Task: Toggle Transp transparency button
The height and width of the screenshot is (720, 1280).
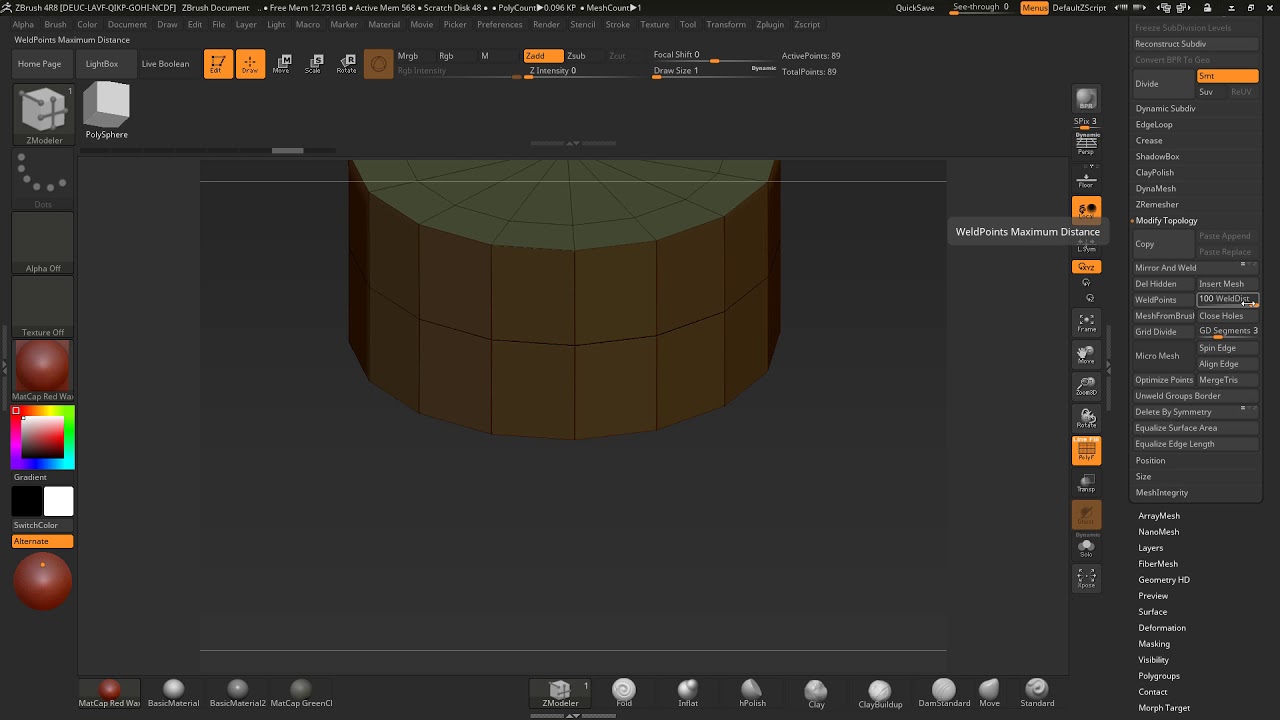Action: 1086,483
